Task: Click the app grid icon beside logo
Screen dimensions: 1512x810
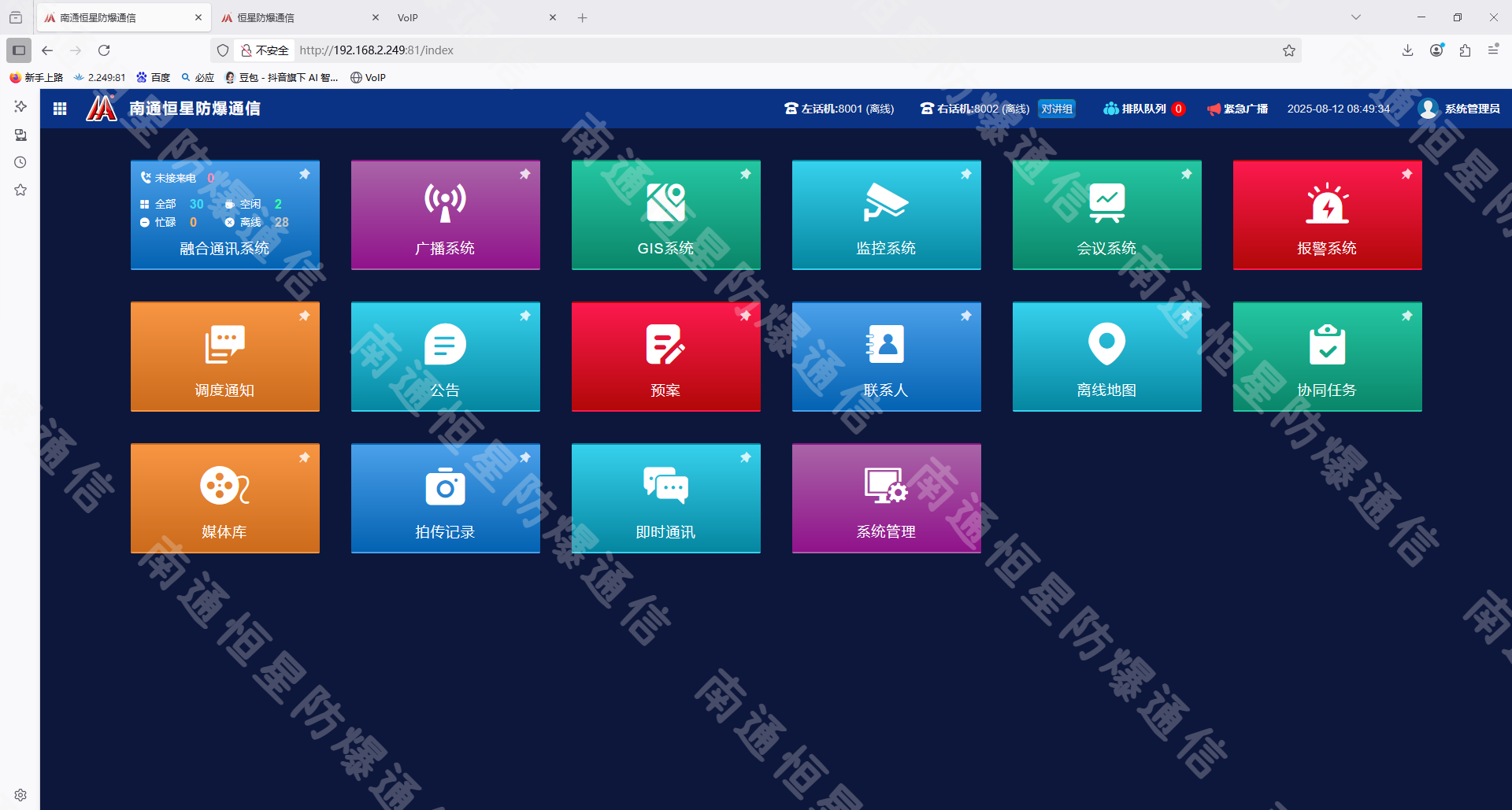Action: tap(60, 109)
